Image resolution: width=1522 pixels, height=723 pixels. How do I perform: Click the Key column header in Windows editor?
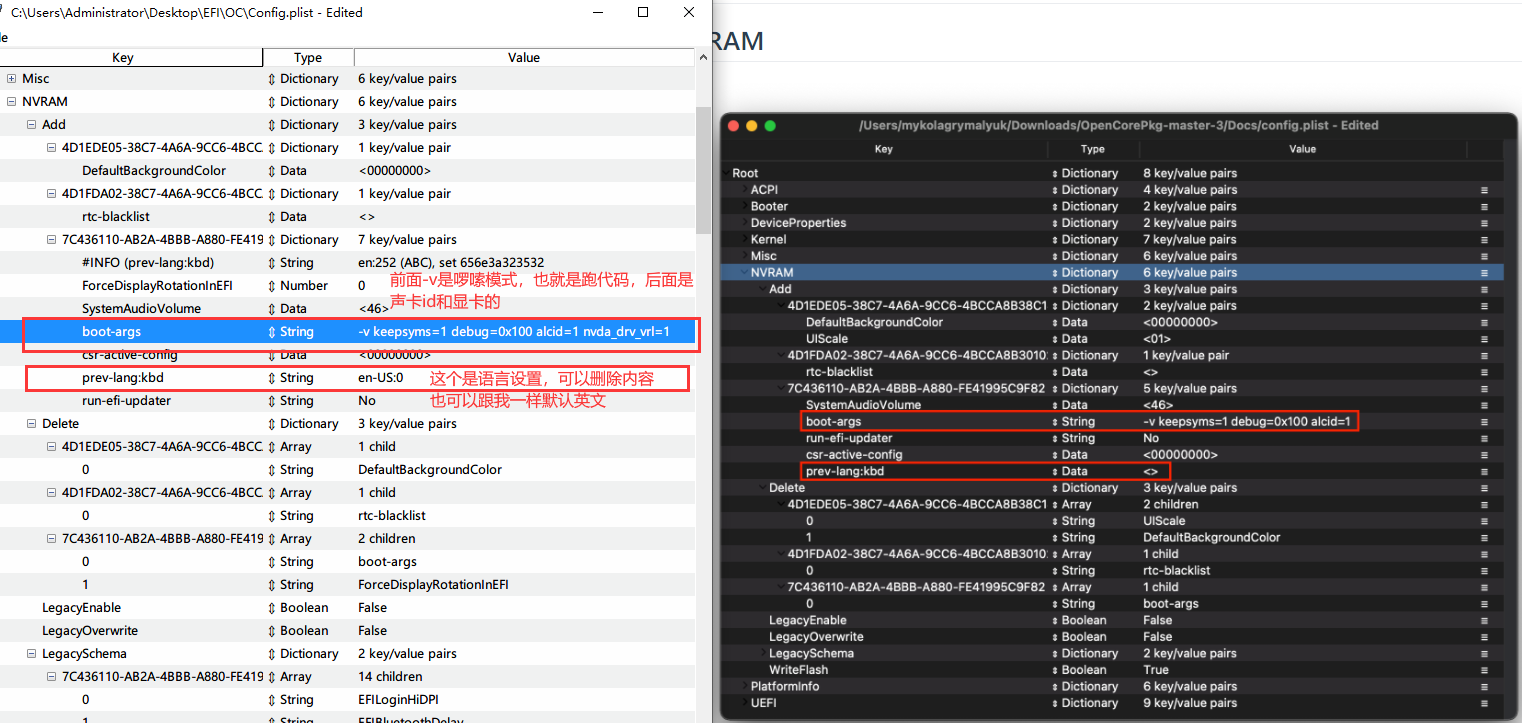point(123,58)
